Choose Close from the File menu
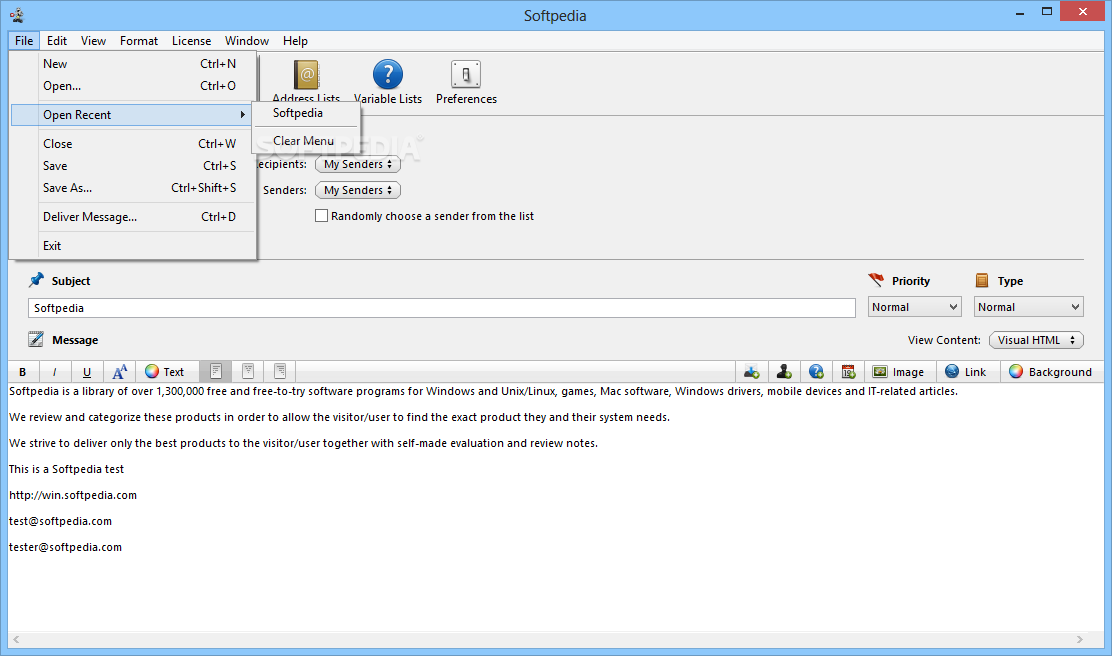The height and width of the screenshot is (656, 1112). 133,144
